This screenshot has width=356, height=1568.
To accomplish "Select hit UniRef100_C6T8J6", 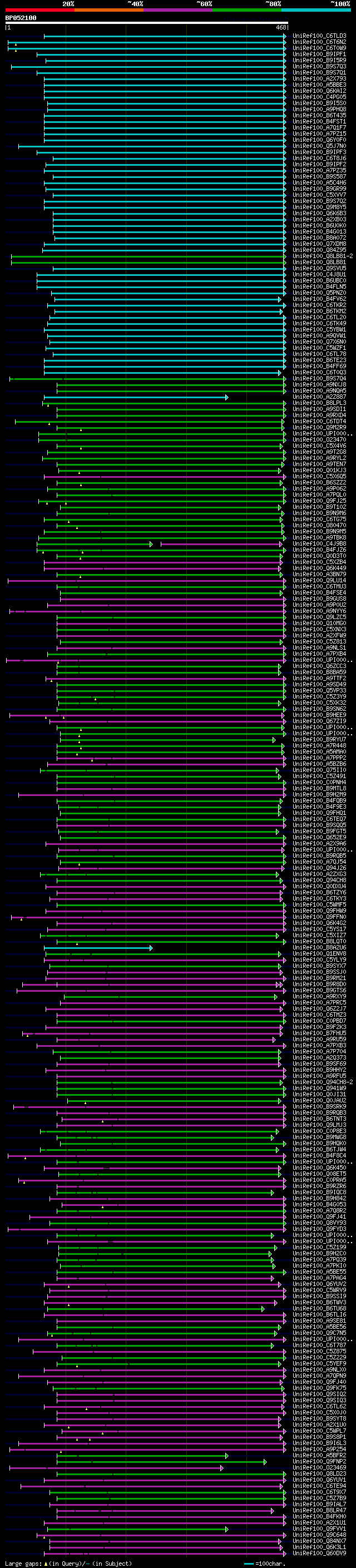I will 319,159.
